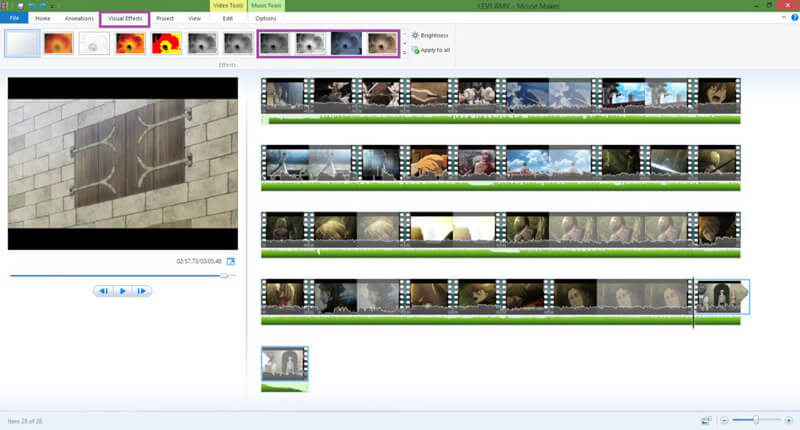Select the No effect blank thumbnail

pyautogui.click(x=22, y=43)
